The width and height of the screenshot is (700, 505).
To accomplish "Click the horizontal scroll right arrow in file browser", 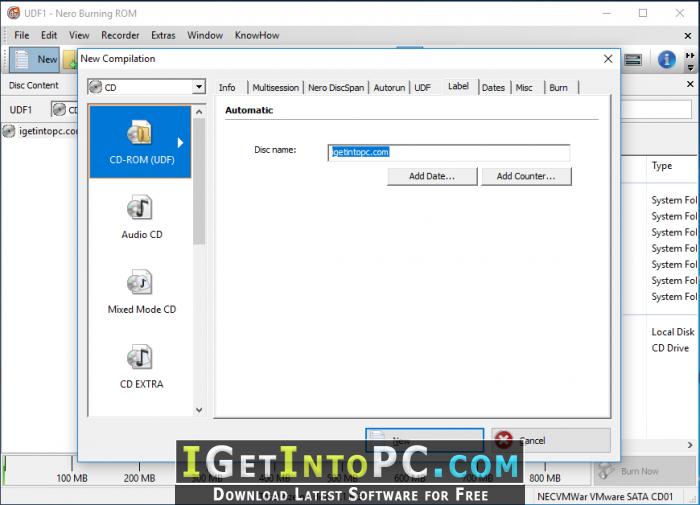I will pos(690,445).
